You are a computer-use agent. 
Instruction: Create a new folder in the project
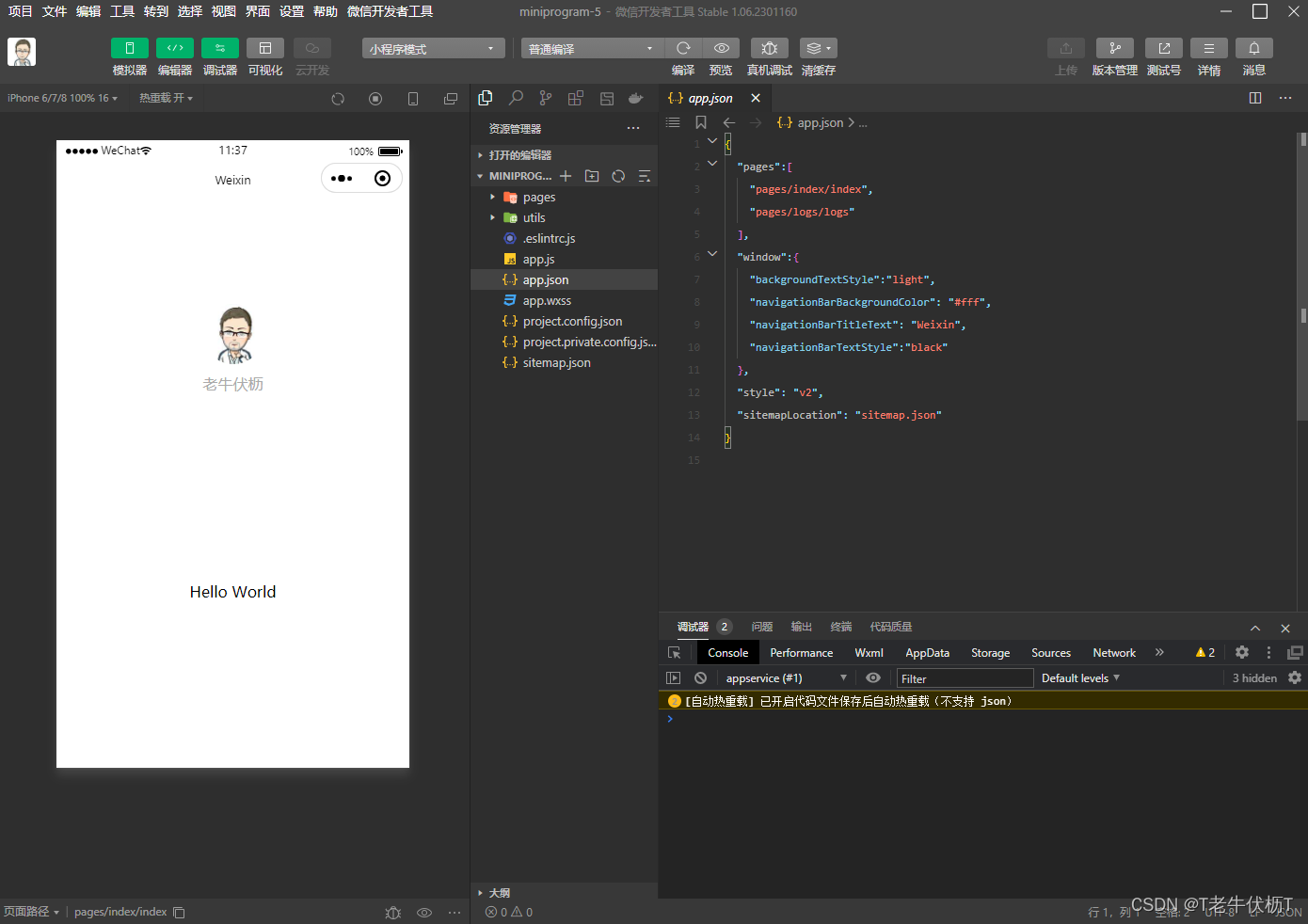[592, 176]
